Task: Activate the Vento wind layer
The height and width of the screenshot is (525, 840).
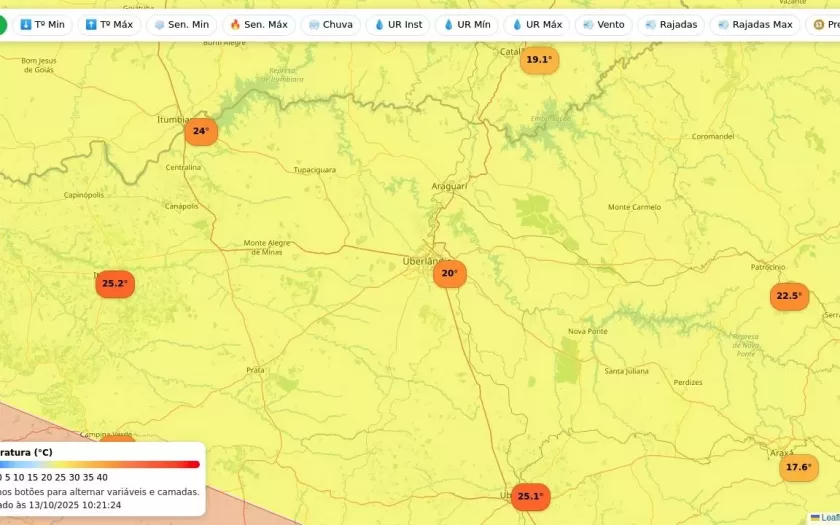Action: click(x=603, y=24)
